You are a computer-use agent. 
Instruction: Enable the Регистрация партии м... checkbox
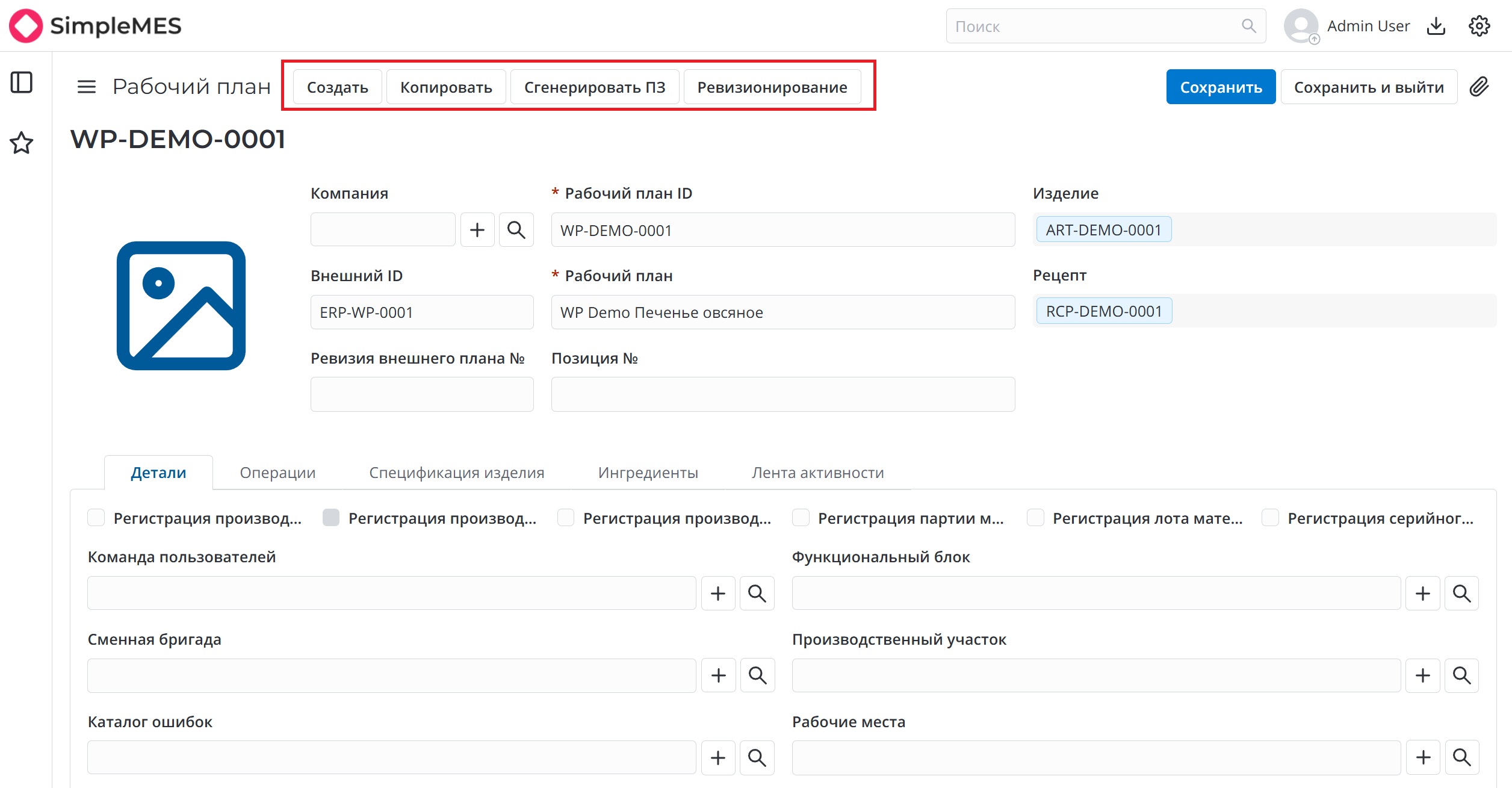coord(801,518)
